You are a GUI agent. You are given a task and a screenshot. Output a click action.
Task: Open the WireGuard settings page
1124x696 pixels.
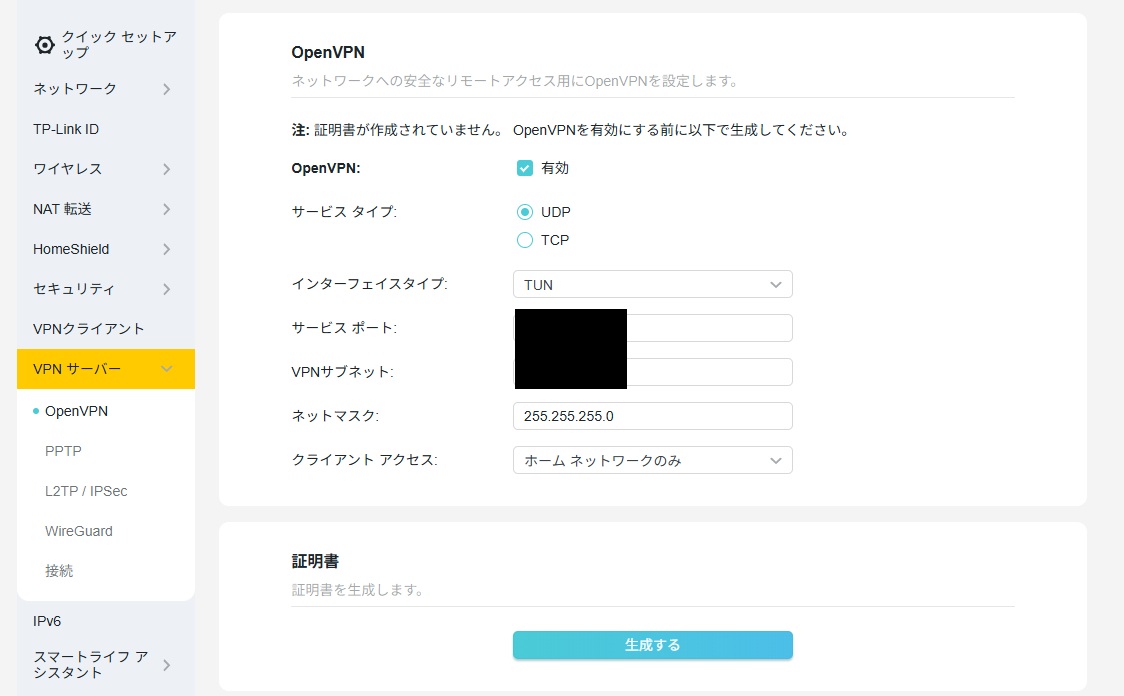pyautogui.click(x=79, y=531)
